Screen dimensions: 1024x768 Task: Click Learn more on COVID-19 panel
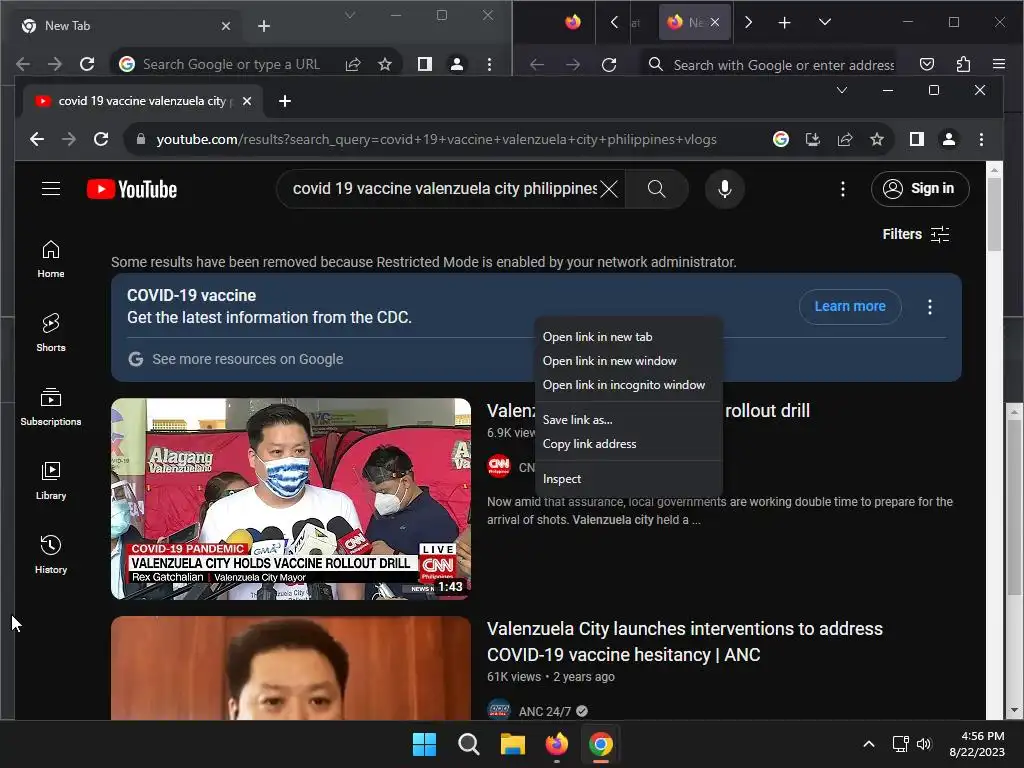click(850, 306)
